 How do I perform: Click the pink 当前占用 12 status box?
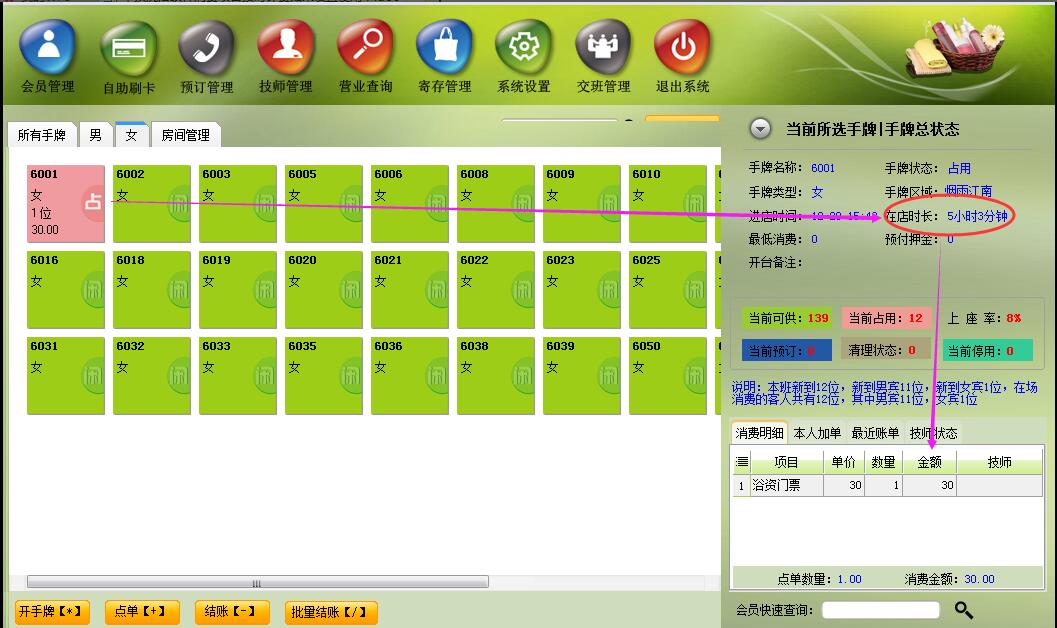886,318
